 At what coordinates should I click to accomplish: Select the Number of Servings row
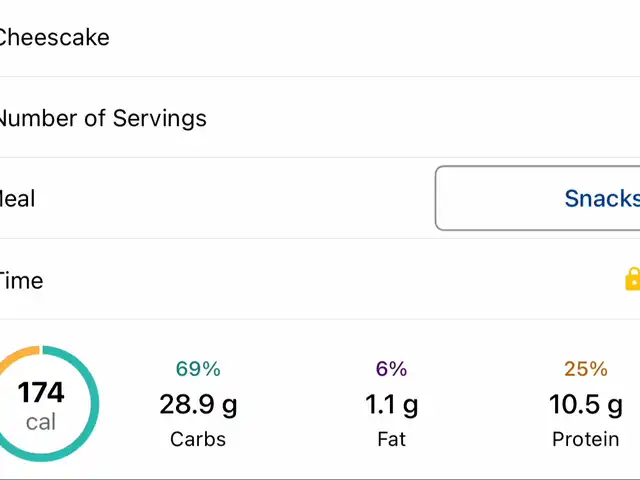click(x=102, y=118)
